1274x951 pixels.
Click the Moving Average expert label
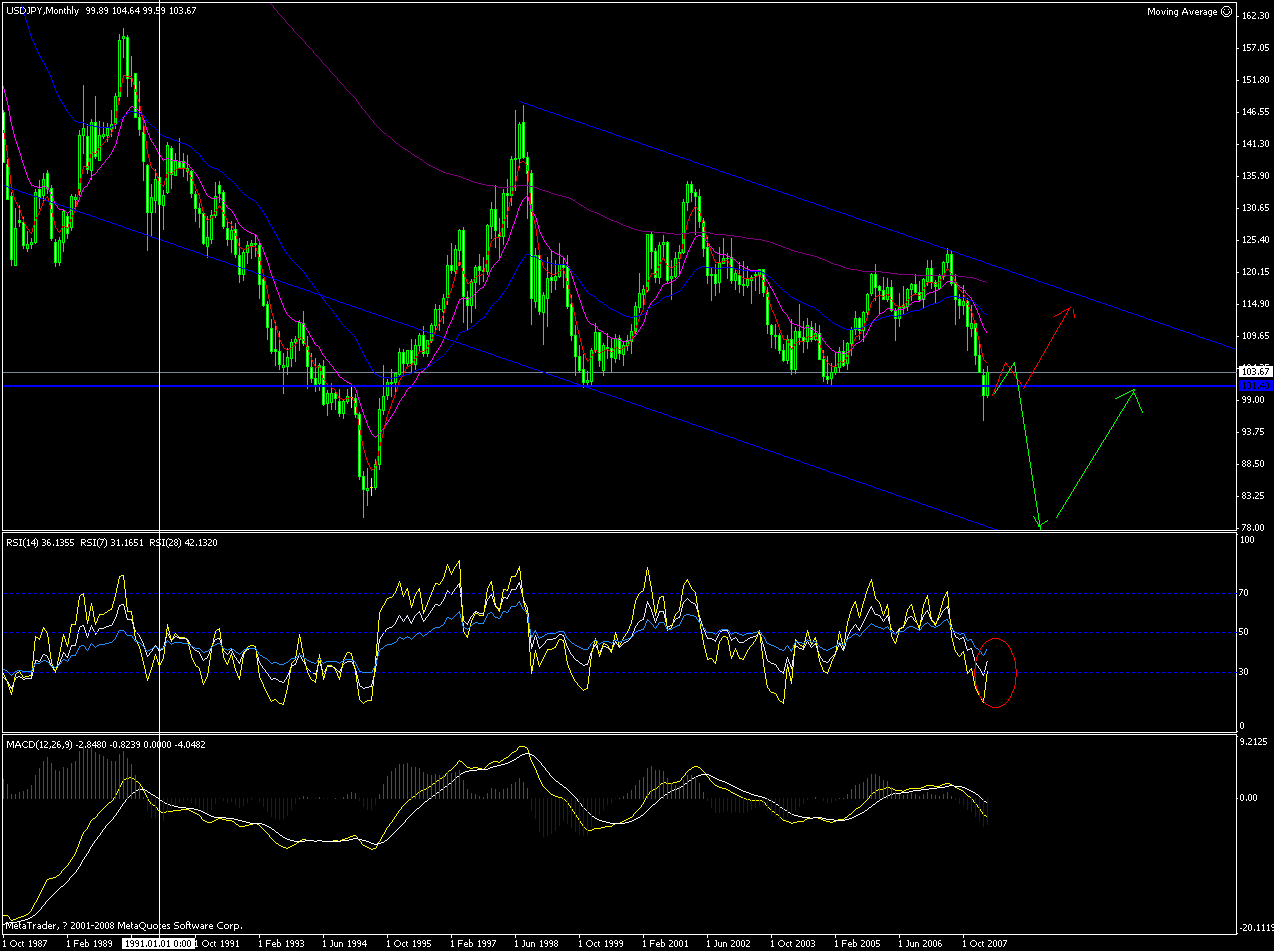coord(1182,12)
